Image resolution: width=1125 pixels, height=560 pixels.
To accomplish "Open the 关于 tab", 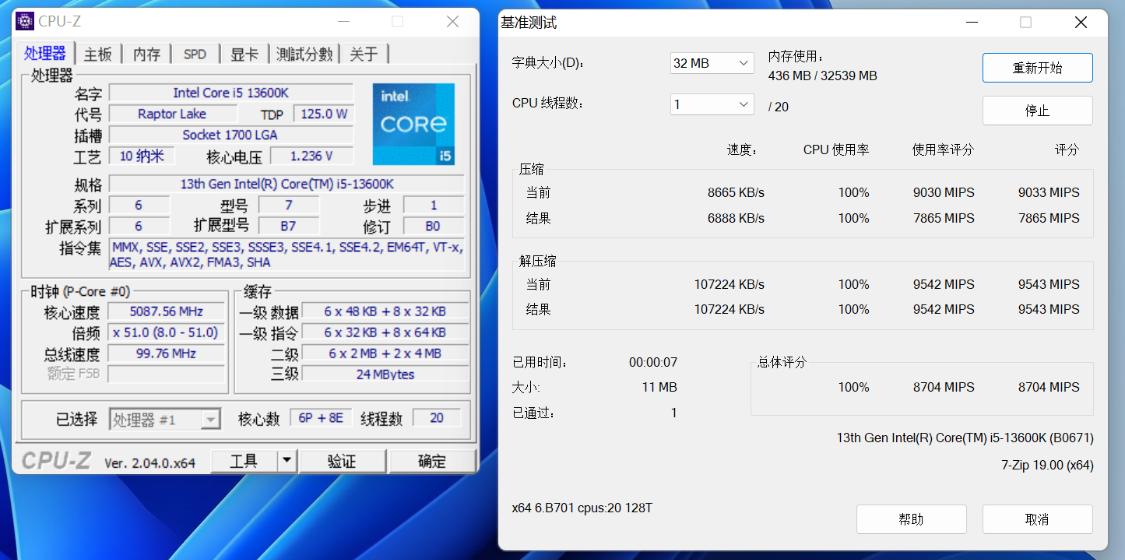I will 364,54.
